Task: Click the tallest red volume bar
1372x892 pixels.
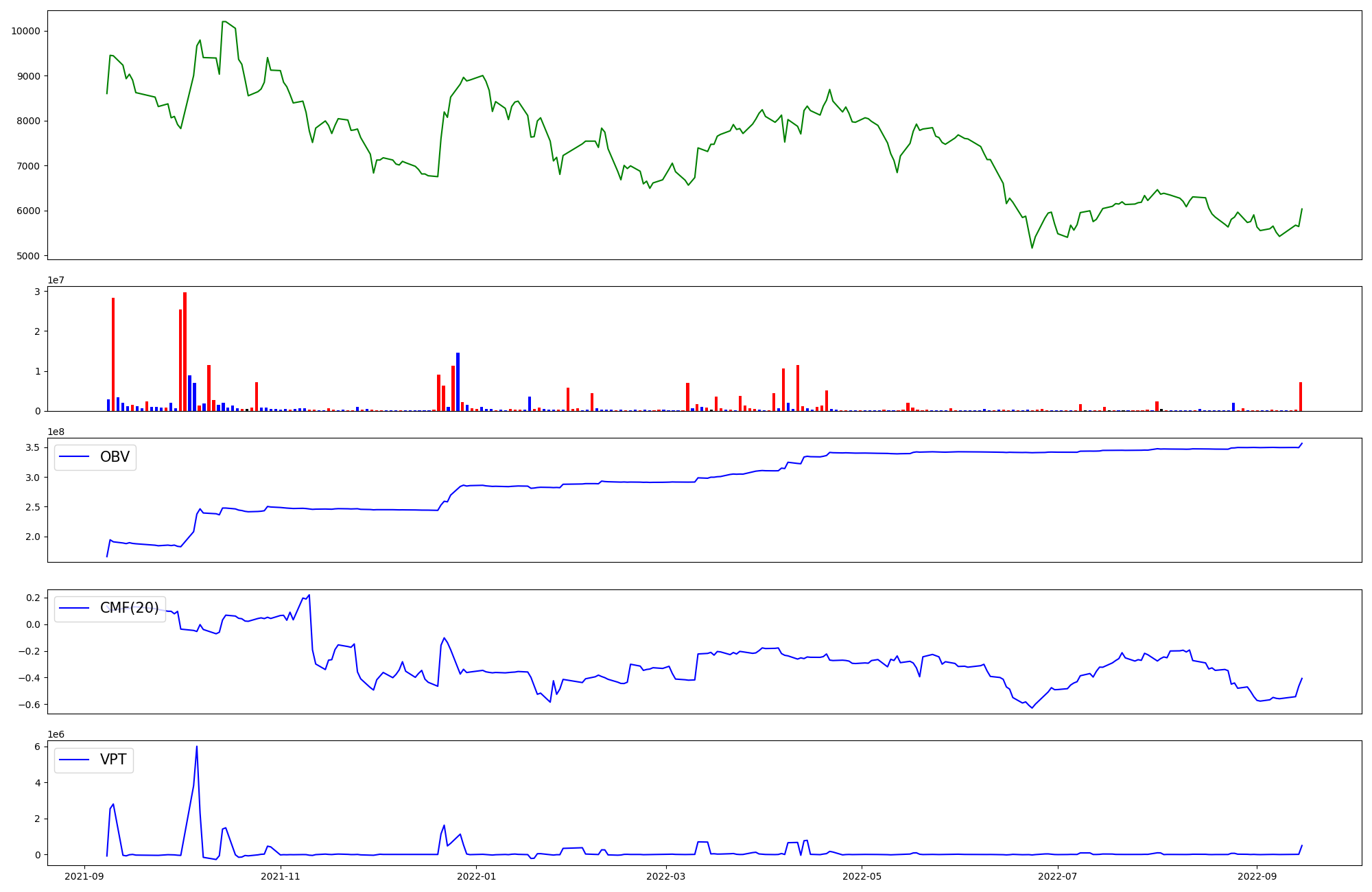Action: [x=185, y=351]
